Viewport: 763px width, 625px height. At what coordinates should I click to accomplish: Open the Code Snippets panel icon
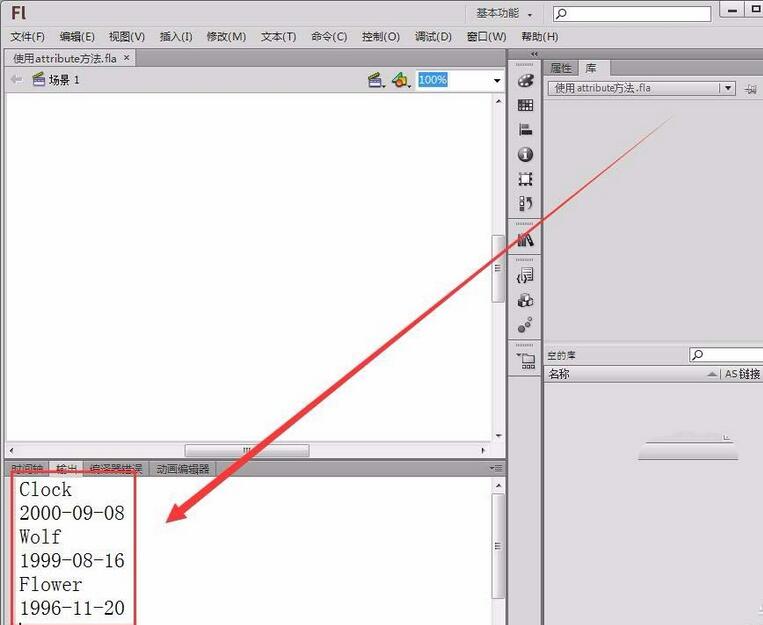[x=525, y=276]
